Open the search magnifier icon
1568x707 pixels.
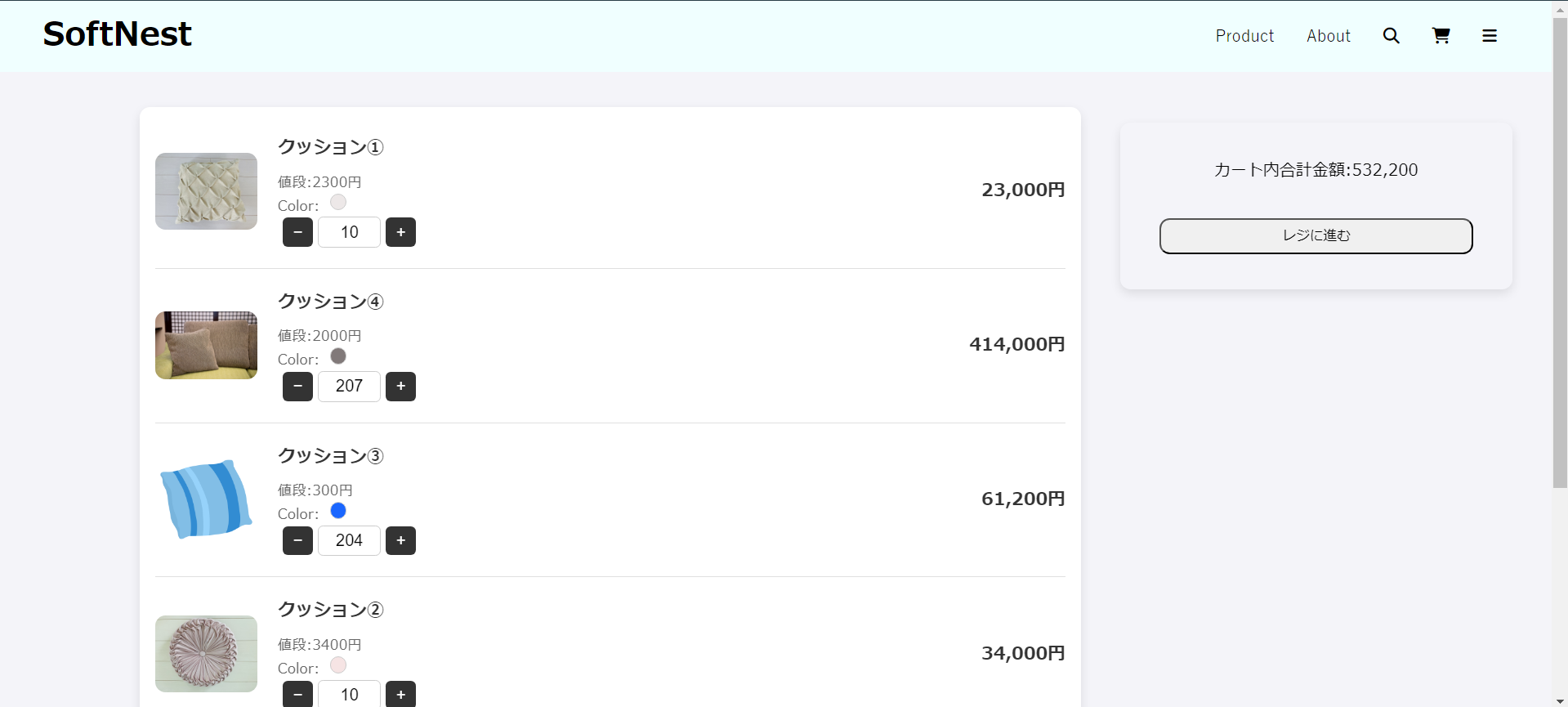1391,36
